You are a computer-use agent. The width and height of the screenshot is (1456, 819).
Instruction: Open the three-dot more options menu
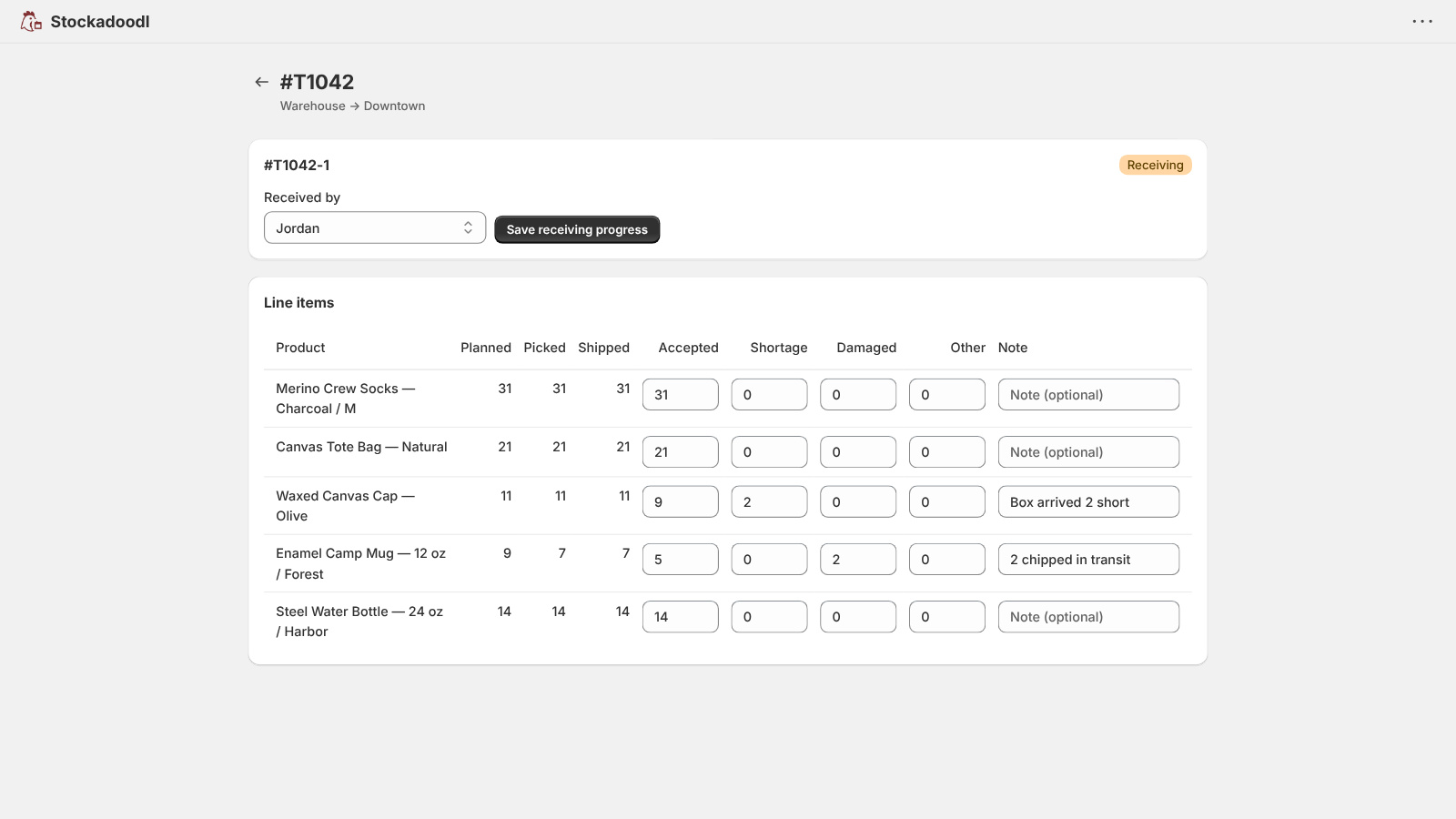(1422, 21)
